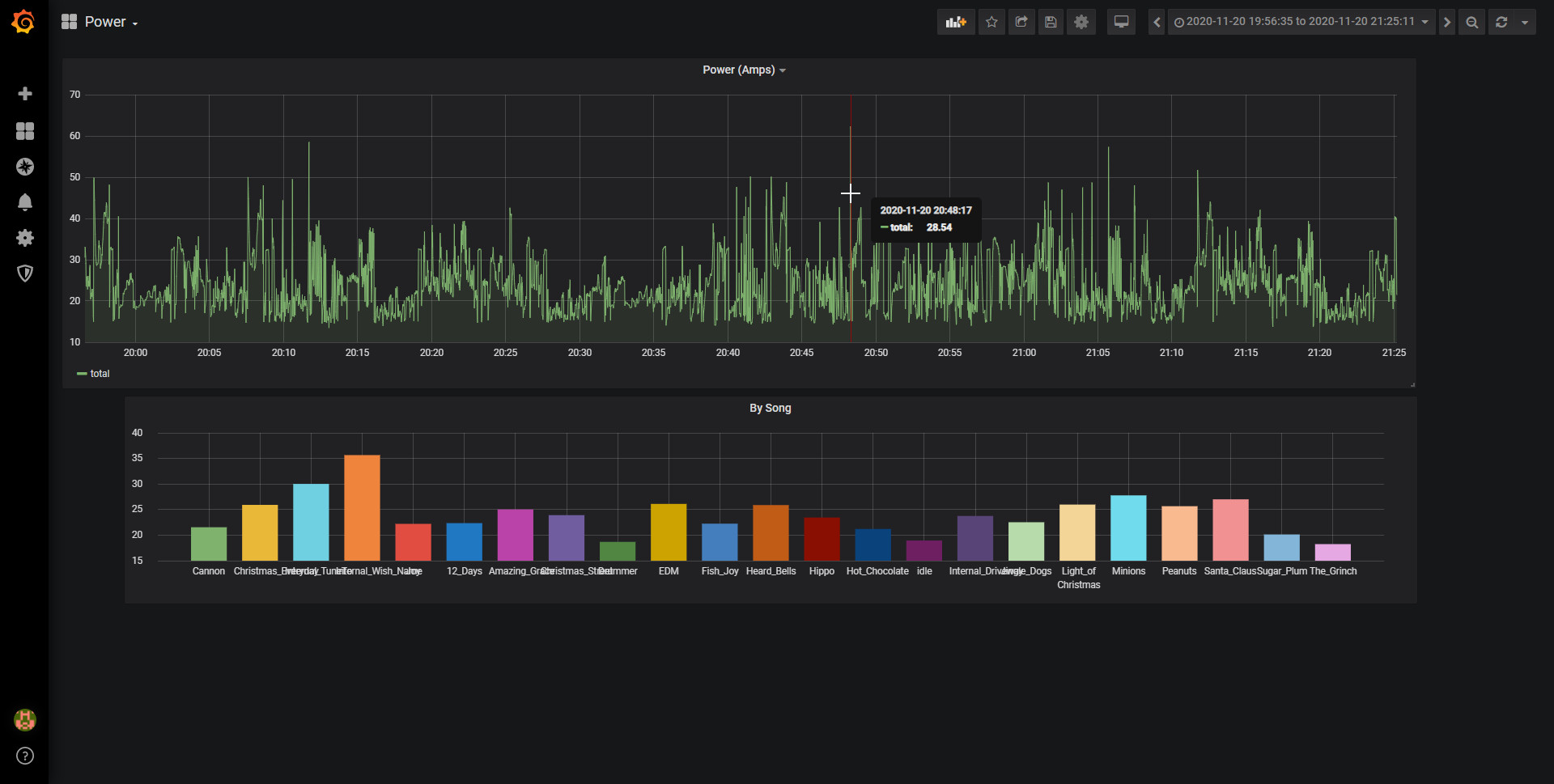The width and height of the screenshot is (1554, 784).
Task: Open the Server Admin shield icon
Action: tap(25, 273)
